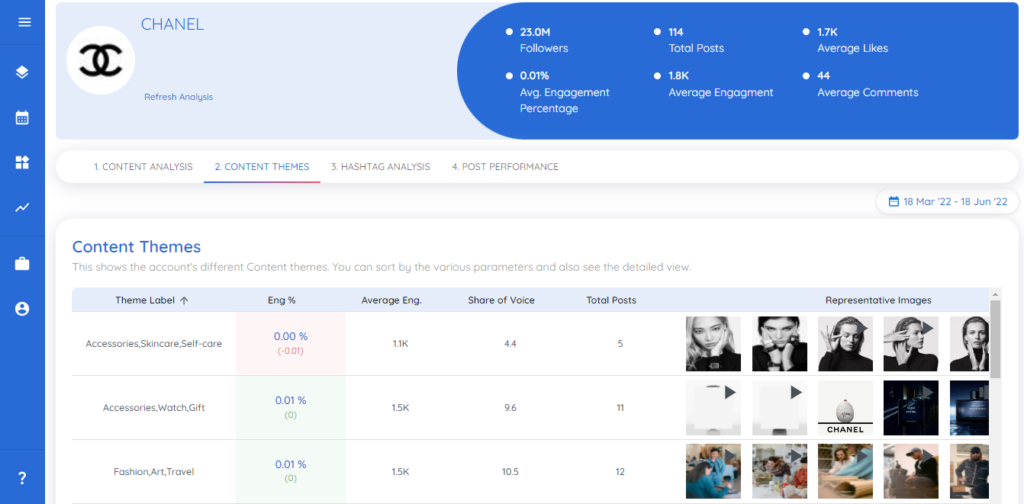Click the Refresh Analysis link

[x=178, y=97]
